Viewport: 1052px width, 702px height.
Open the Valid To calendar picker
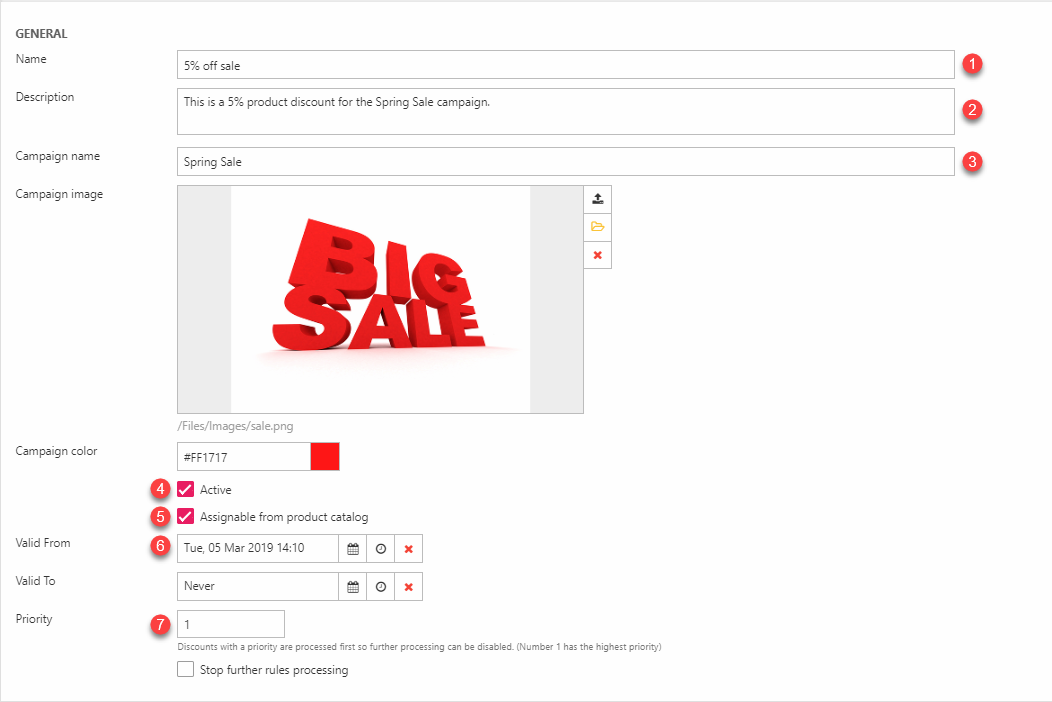[352, 587]
